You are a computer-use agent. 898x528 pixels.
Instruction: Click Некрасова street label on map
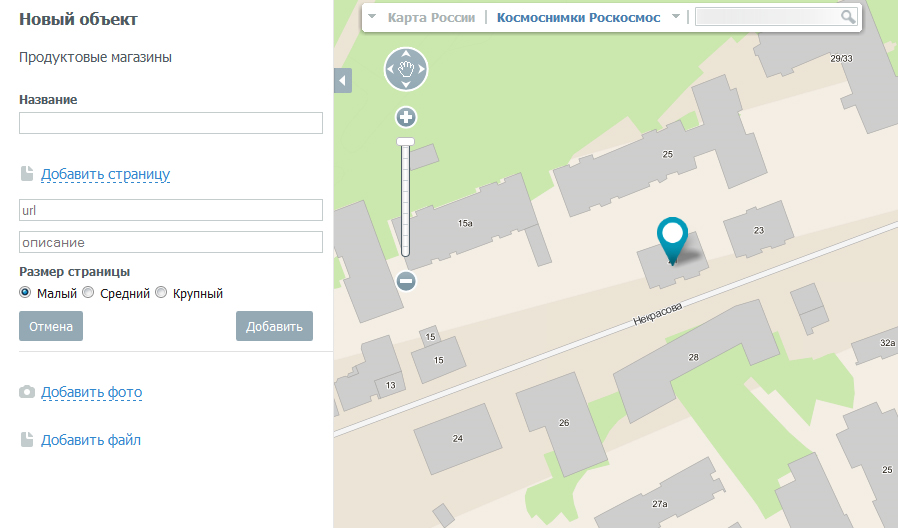pyautogui.click(x=657, y=313)
